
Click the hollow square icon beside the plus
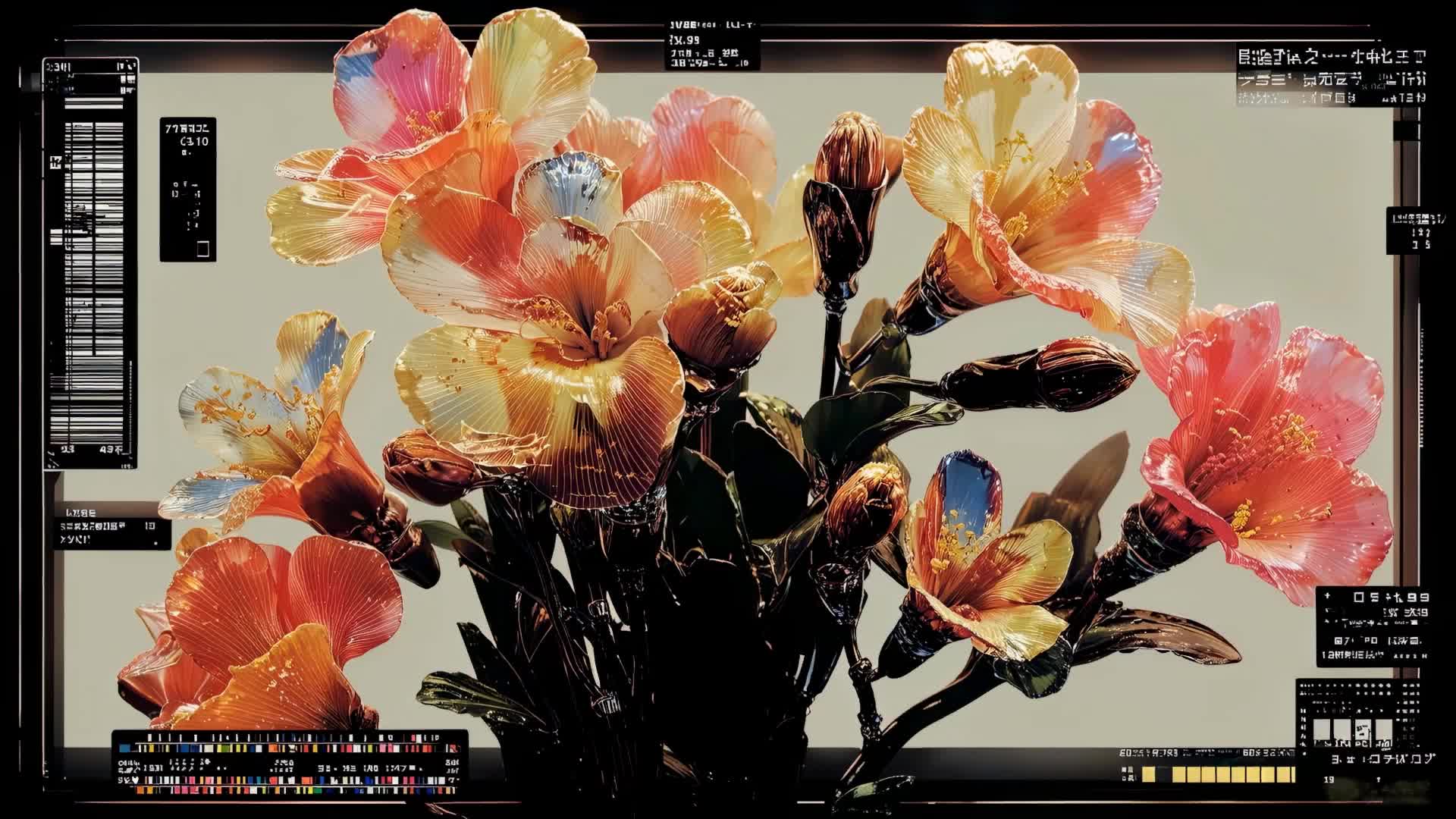pos(1359,597)
